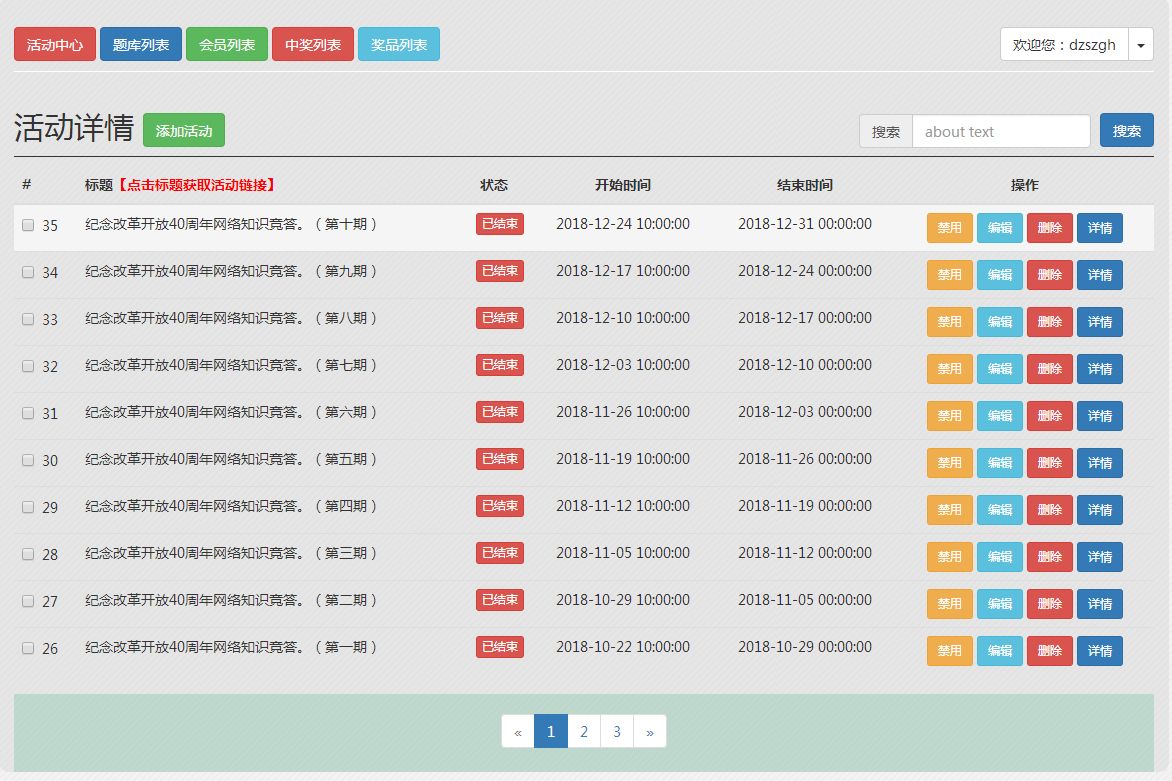Focus the 'about text' search field
The height and width of the screenshot is (781, 1172).
pyautogui.click(x=1001, y=131)
